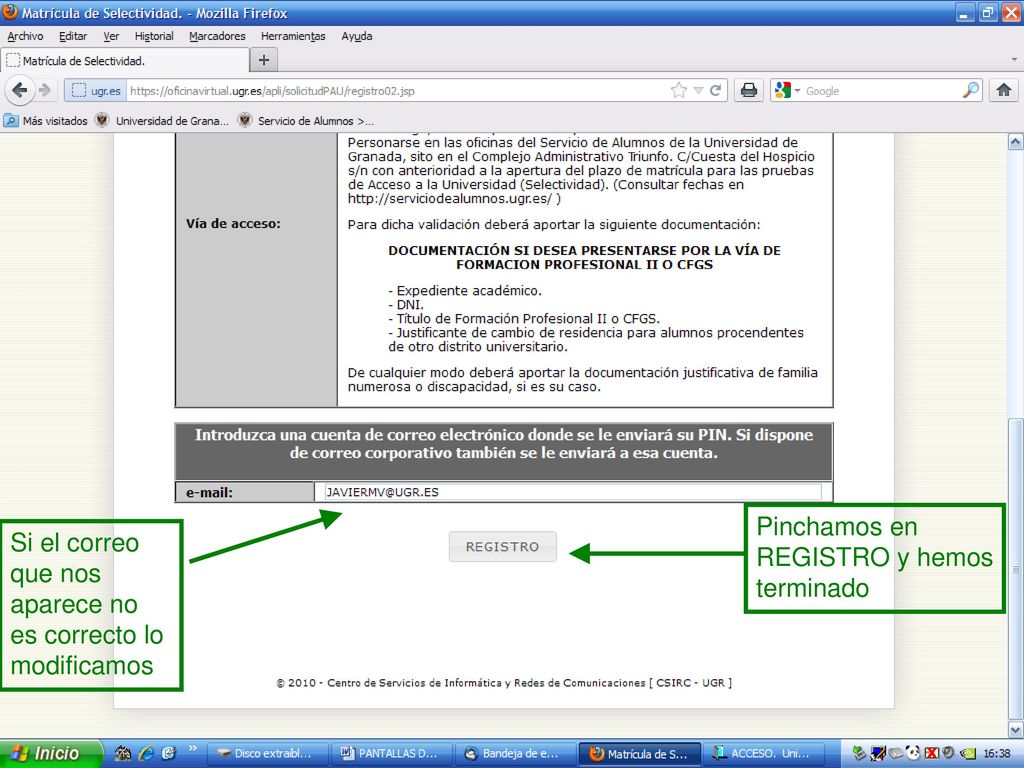Switch to Disco extraíble taskbar window
Image resolution: width=1024 pixels, height=768 pixels.
266,754
